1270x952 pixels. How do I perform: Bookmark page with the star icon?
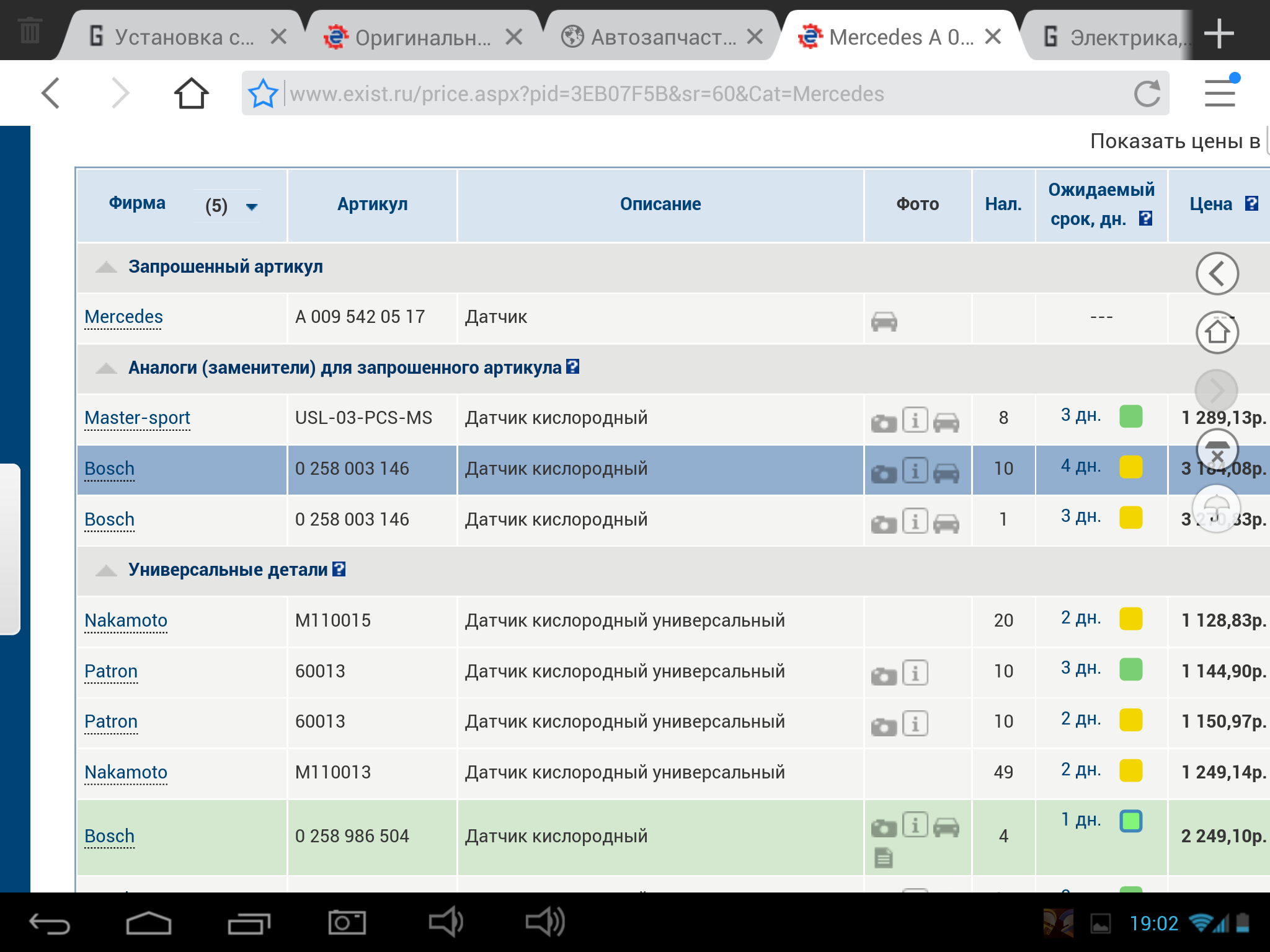(263, 94)
